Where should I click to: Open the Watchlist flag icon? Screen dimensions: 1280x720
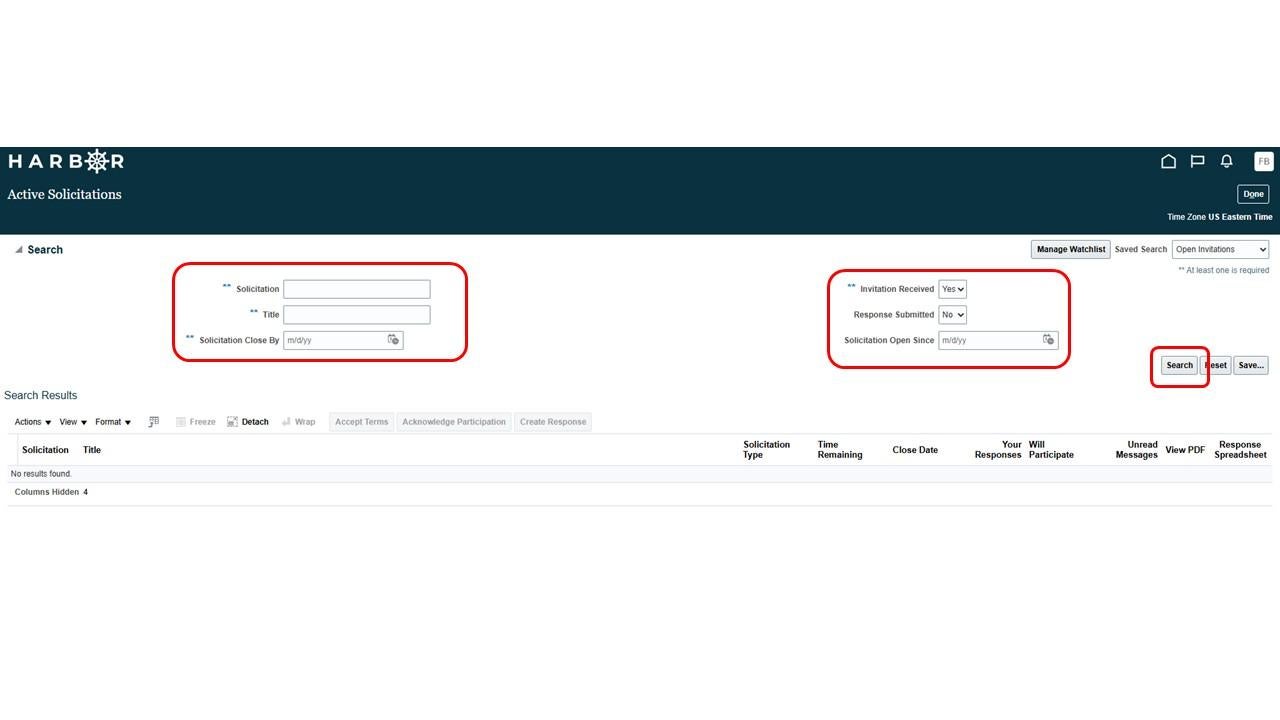pyautogui.click(x=1197, y=161)
